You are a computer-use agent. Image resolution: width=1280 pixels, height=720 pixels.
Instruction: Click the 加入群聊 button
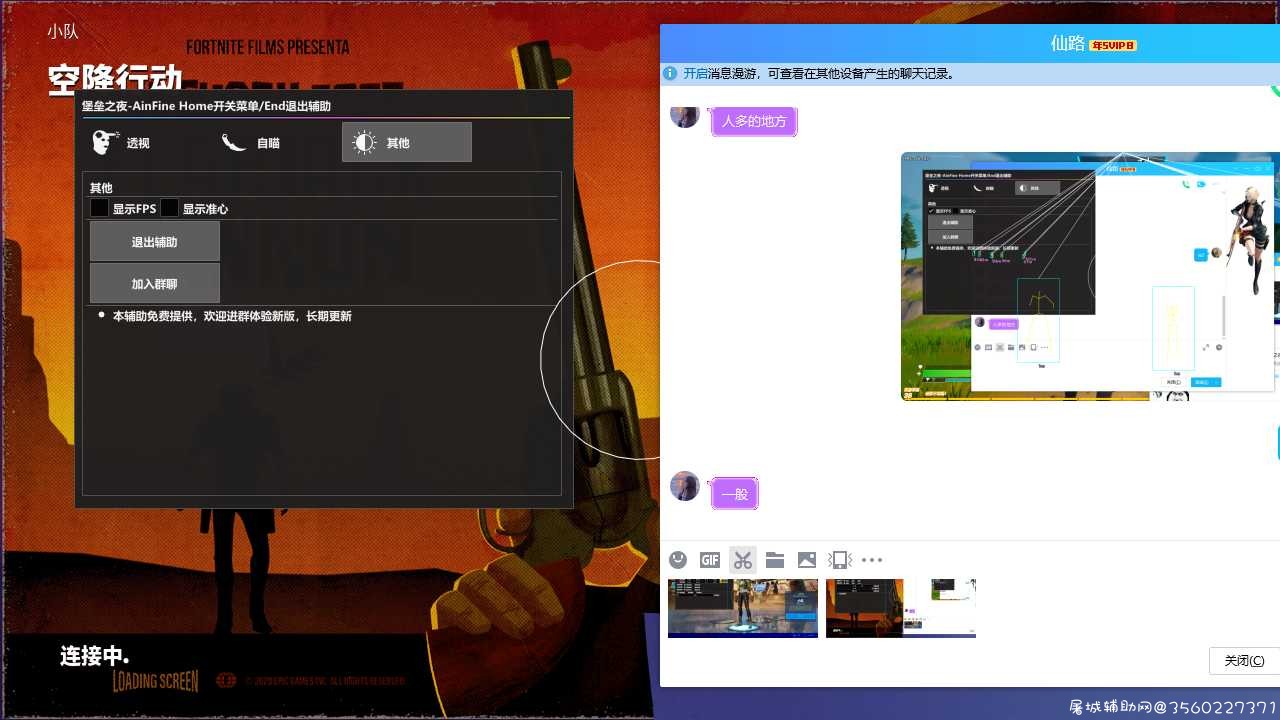pyautogui.click(x=155, y=284)
